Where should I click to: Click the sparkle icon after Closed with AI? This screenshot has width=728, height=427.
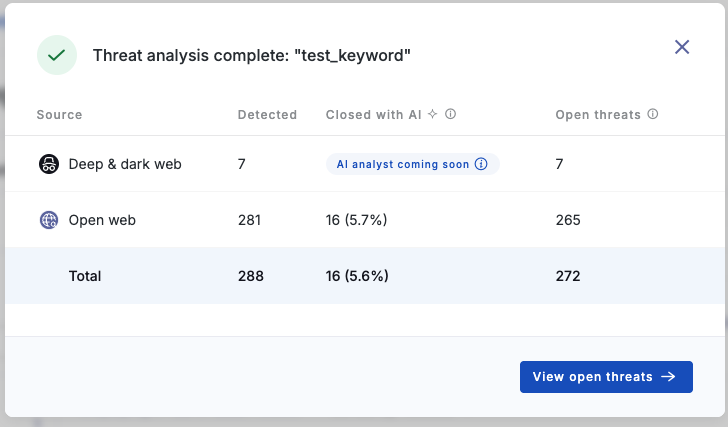(x=432, y=115)
